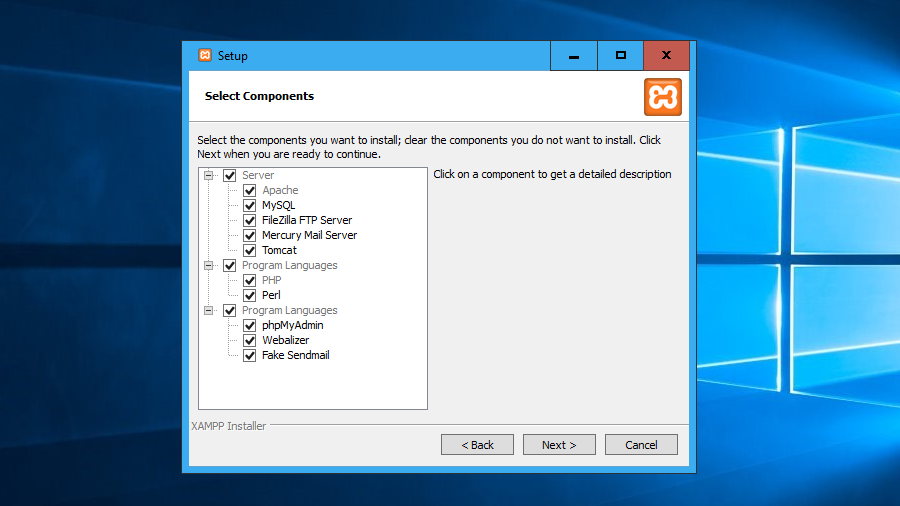Select the PHP label
900x506 pixels.
click(x=271, y=280)
